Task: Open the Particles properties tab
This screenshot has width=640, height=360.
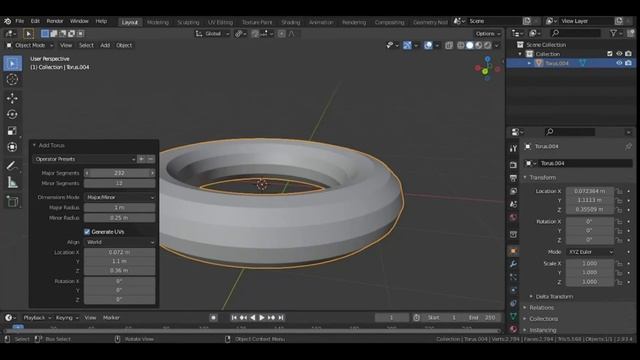Action: coord(513,277)
